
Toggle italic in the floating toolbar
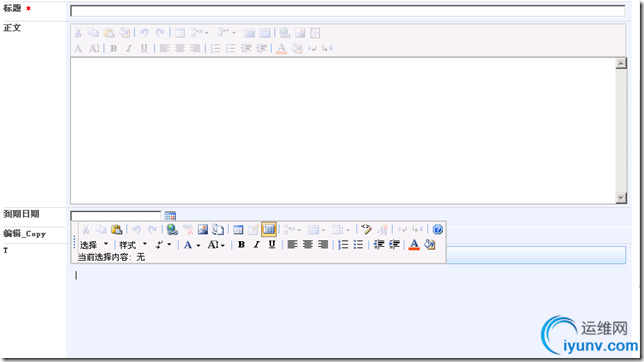pos(257,244)
